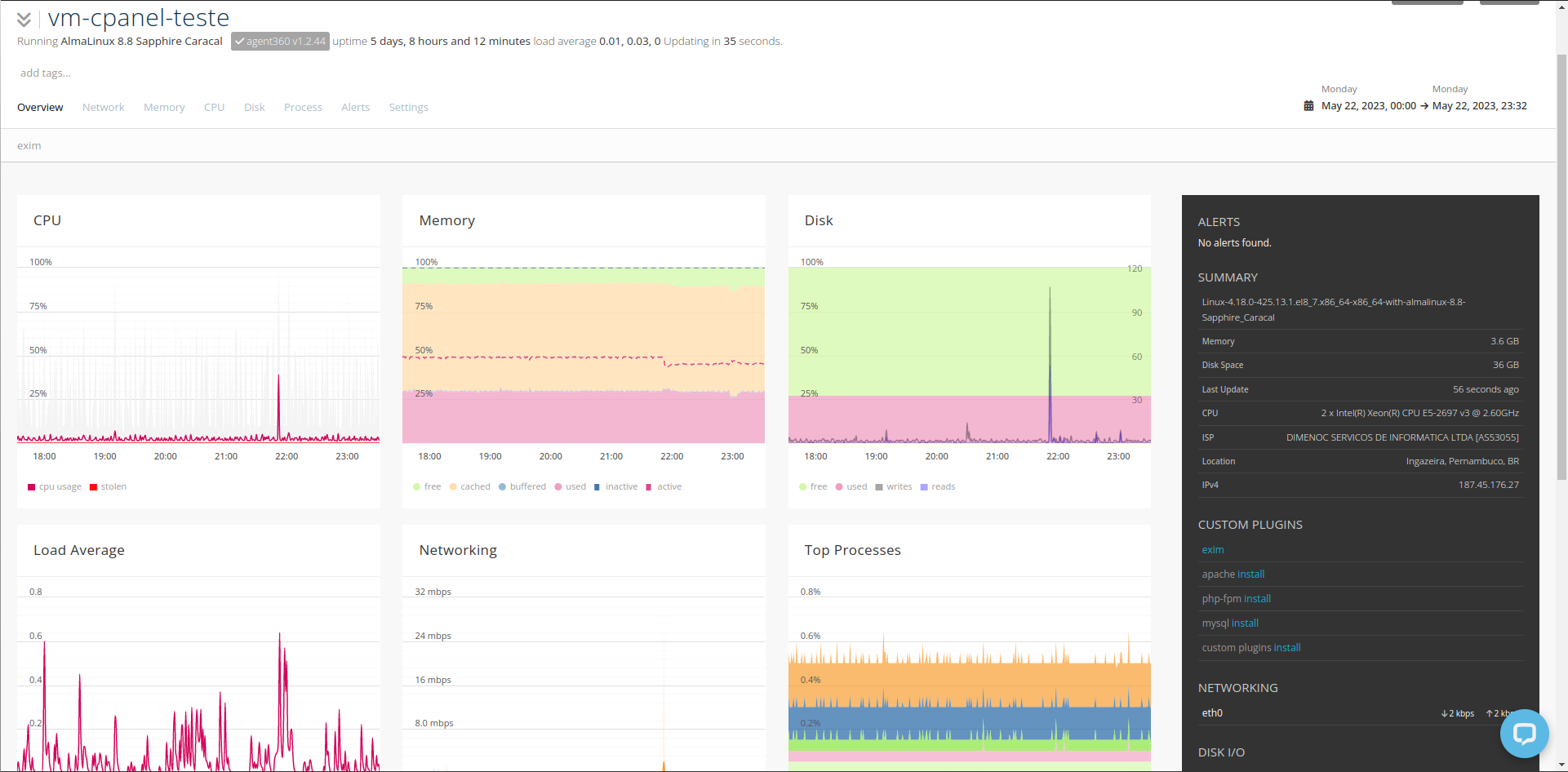1568x772 pixels.
Task: Click the Location Ingazeira, Pernambuco, BR
Action: (1462, 462)
